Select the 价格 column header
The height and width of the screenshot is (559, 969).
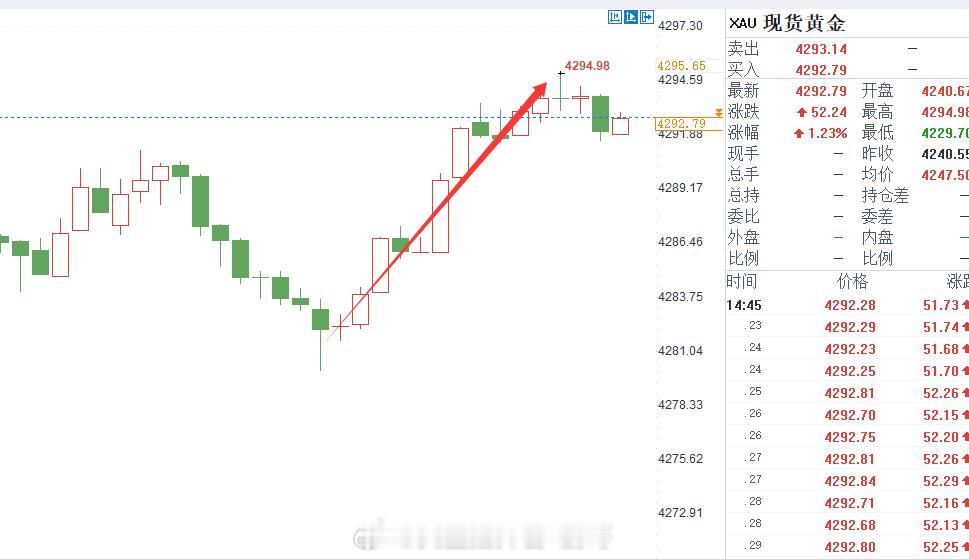coord(852,282)
